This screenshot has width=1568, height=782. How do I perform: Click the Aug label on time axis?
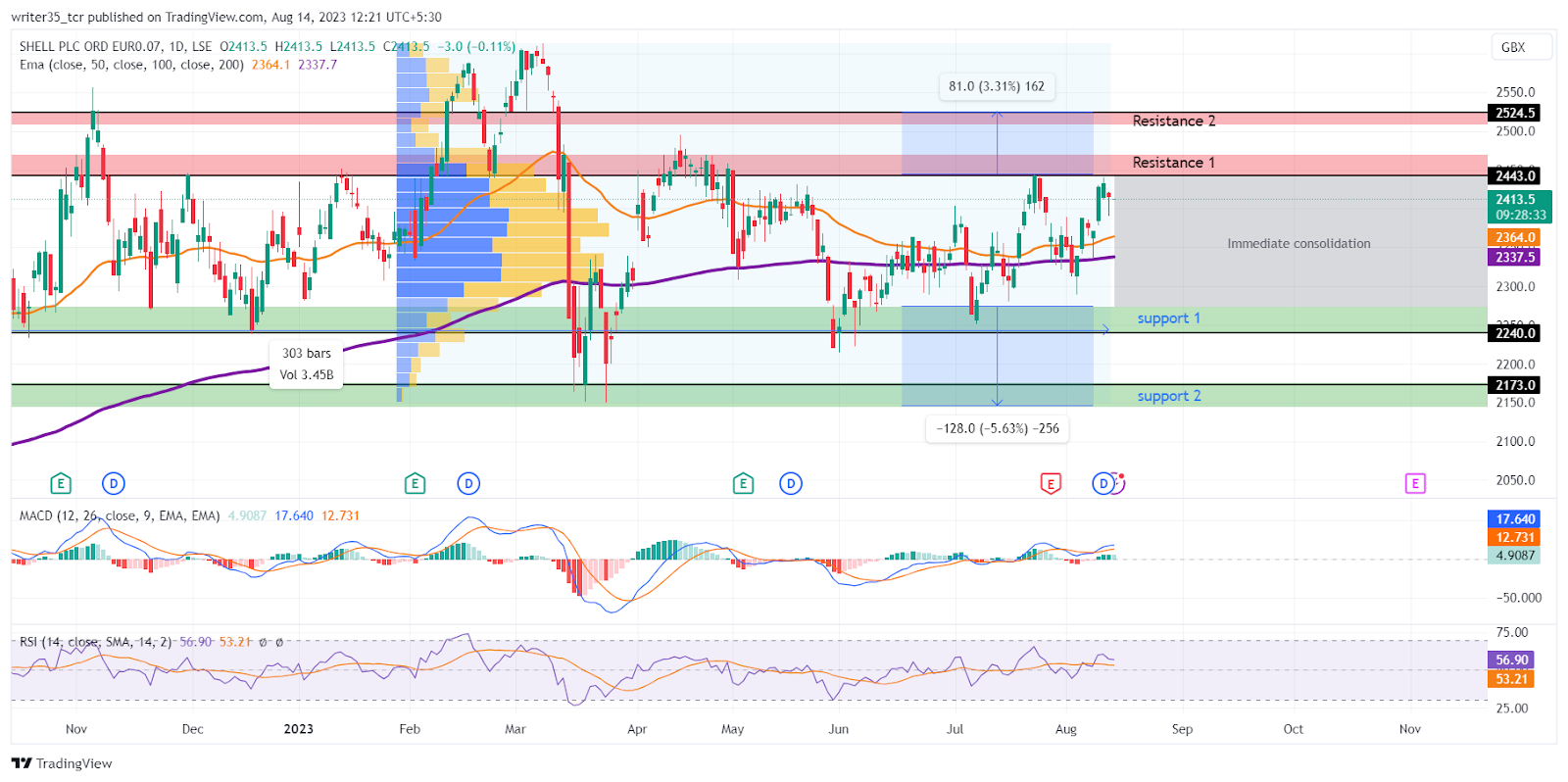(1066, 729)
